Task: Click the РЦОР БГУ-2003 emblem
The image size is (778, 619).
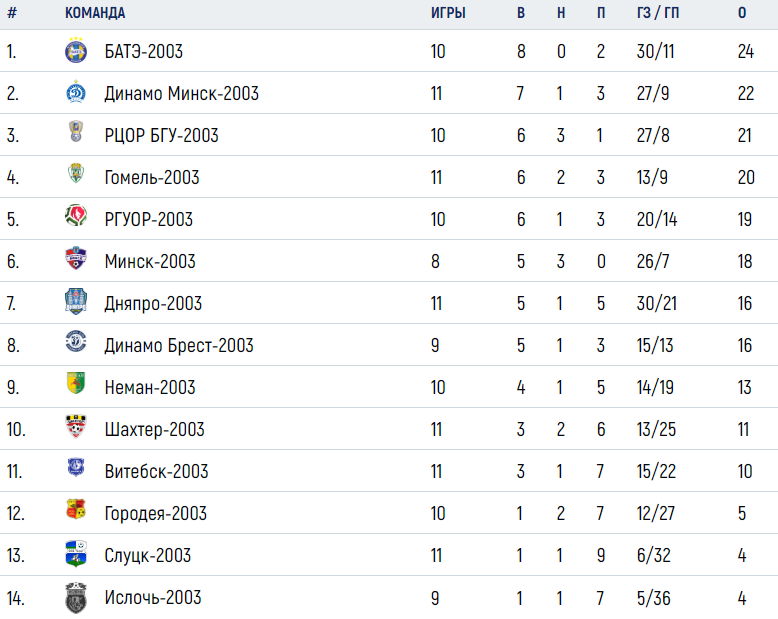Action: pyautogui.click(x=76, y=131)
